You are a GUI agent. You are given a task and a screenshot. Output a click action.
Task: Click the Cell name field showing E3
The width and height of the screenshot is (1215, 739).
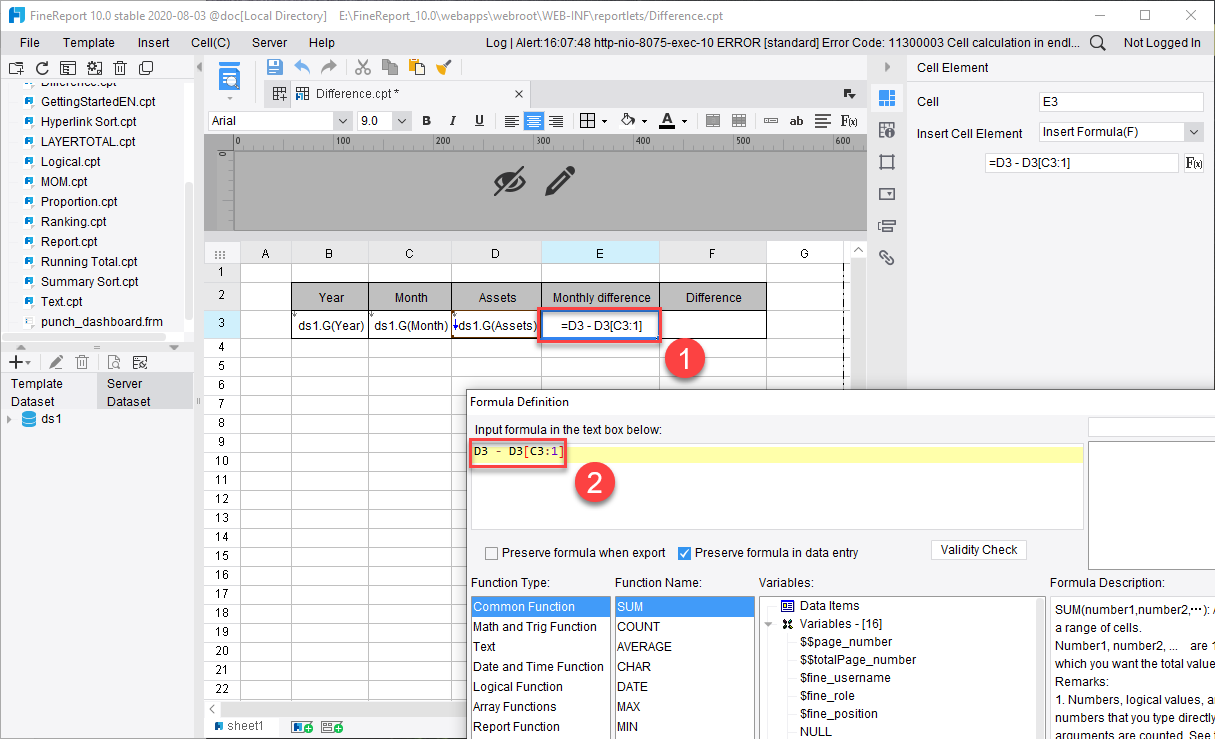point(1121,102)
